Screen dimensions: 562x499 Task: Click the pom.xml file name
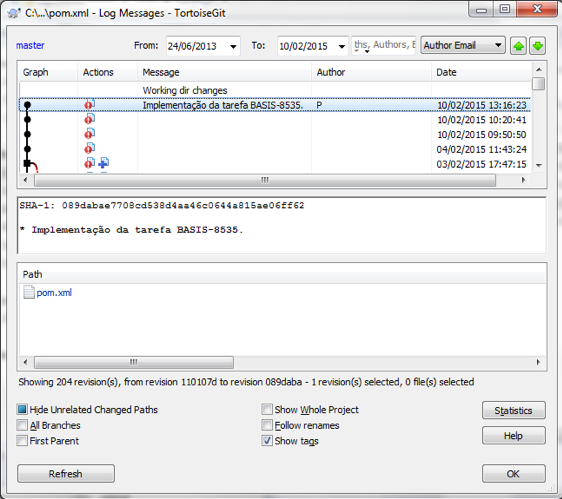click(x=54, y=293)
